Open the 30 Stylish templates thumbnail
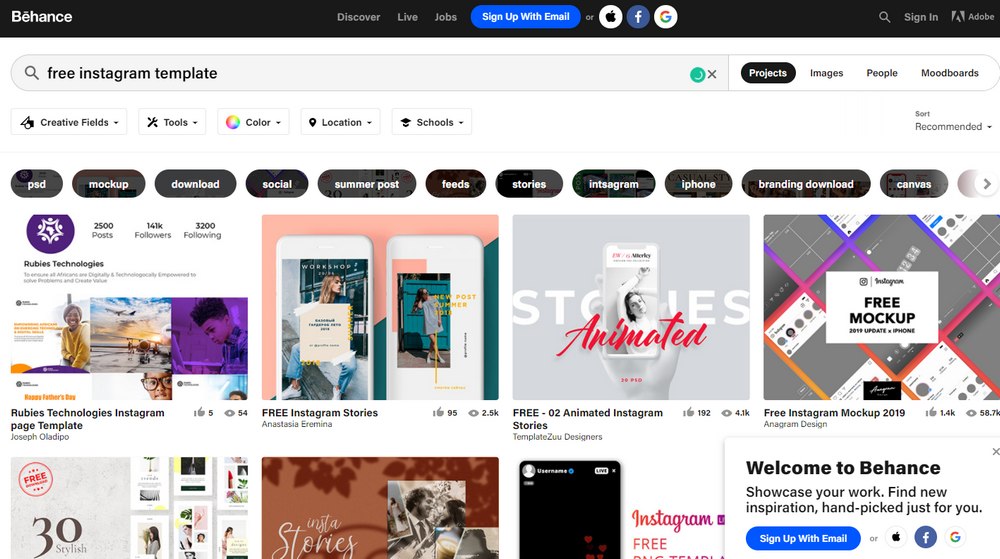 [x=129, y=508]
